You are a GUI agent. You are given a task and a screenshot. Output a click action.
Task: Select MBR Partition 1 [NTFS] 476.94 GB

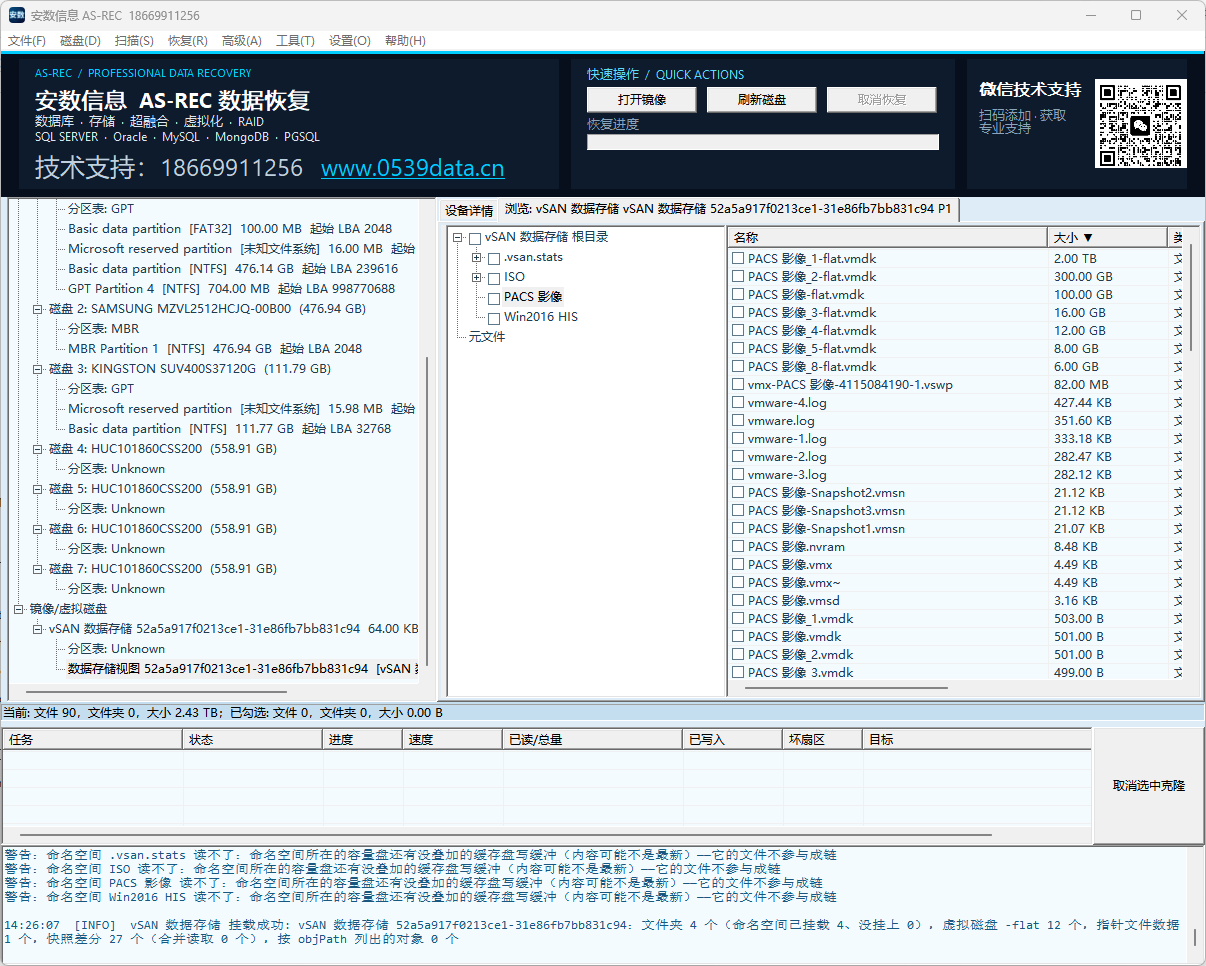(x=215, y=349)
